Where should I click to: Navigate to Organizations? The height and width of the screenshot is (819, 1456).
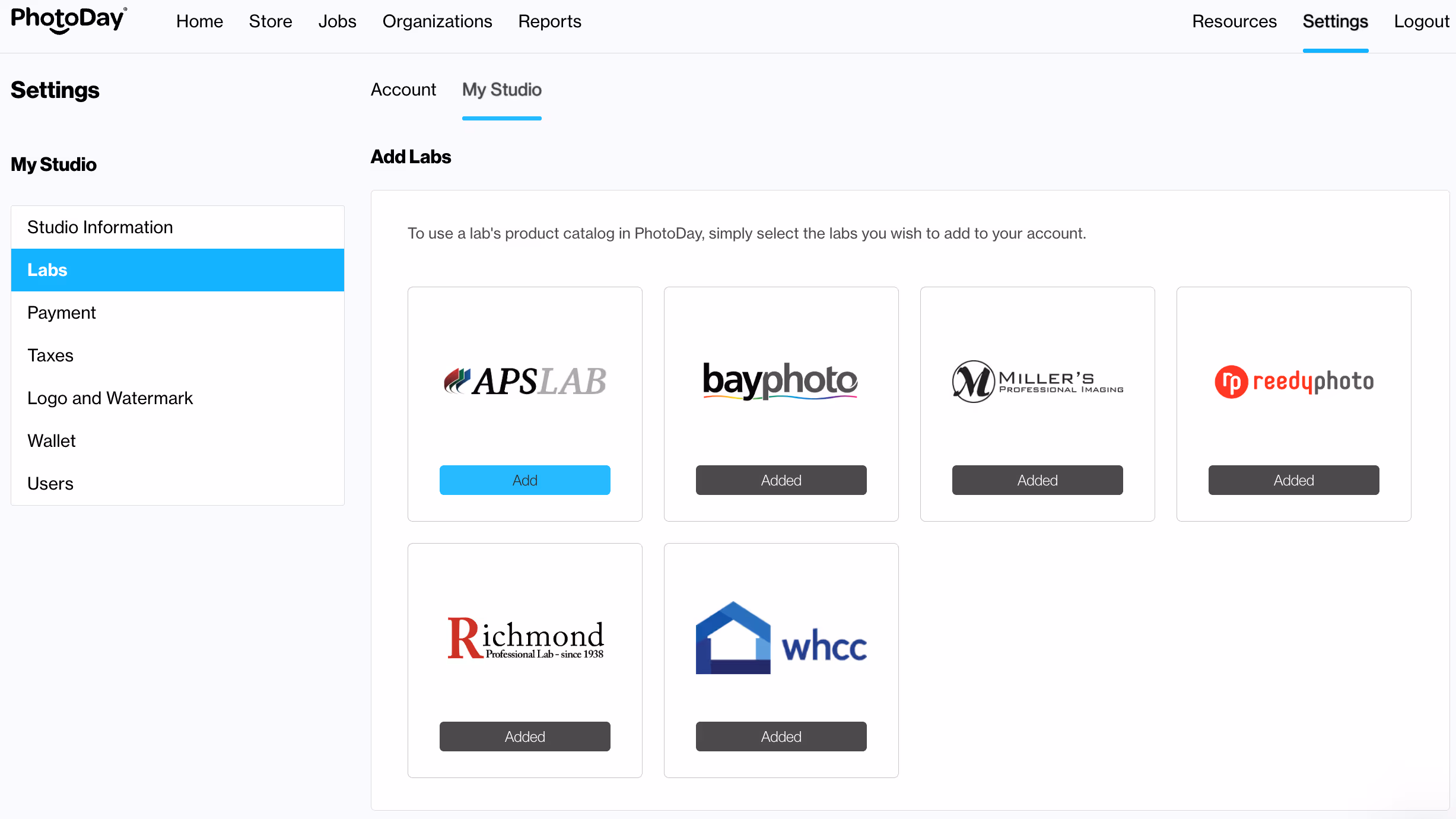click(437, 21)
